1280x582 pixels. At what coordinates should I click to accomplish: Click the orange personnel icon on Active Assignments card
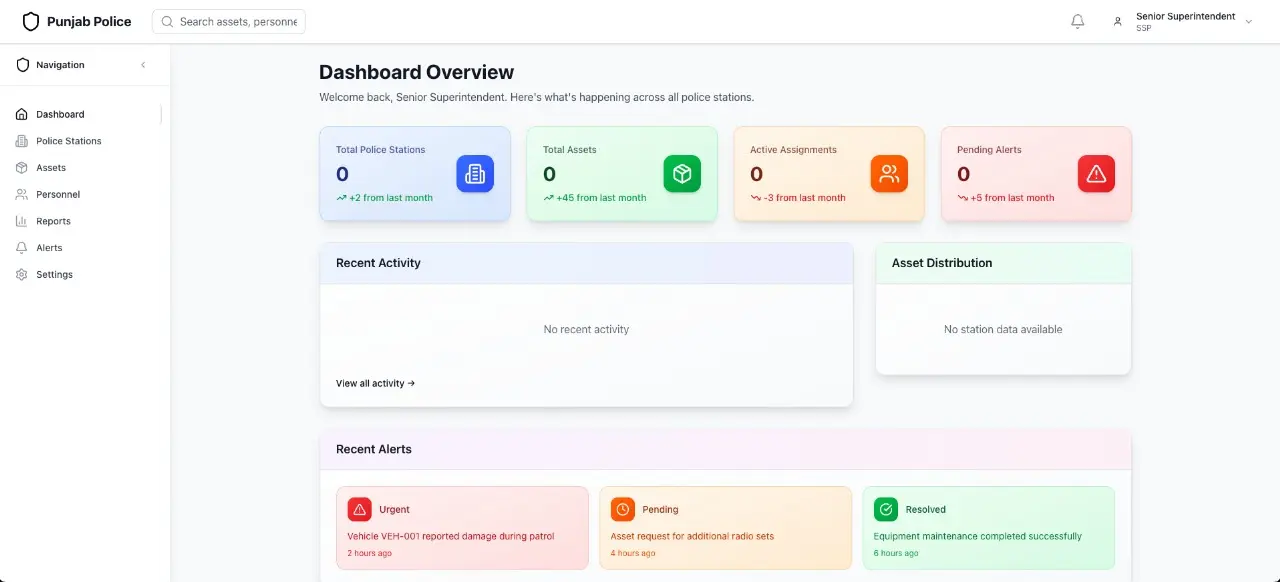(x=889, y=173)
